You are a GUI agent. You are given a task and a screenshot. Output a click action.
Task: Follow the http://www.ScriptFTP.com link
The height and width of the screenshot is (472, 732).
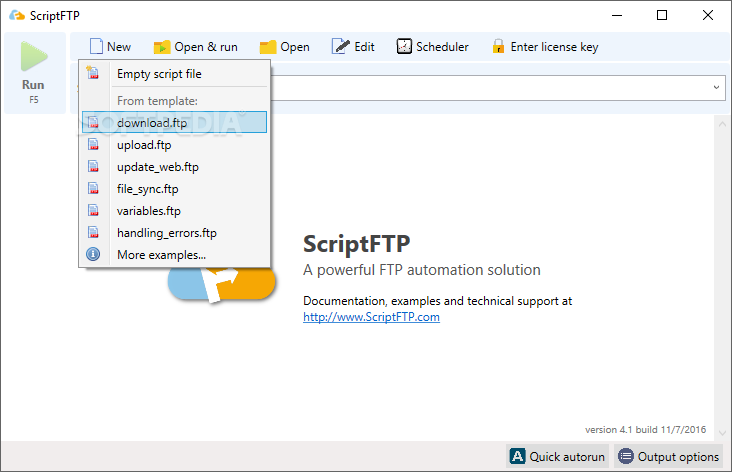click(x=371, y=317)
